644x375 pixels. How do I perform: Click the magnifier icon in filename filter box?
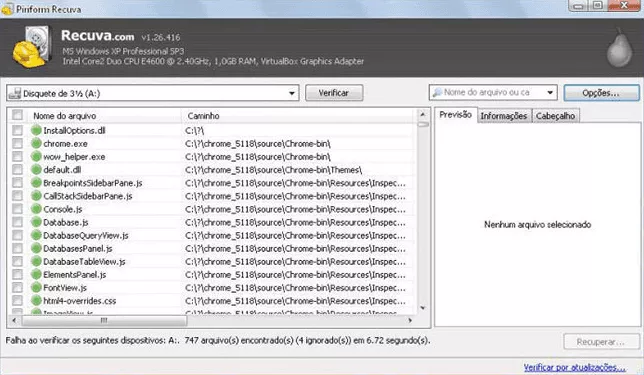[437, 92]
